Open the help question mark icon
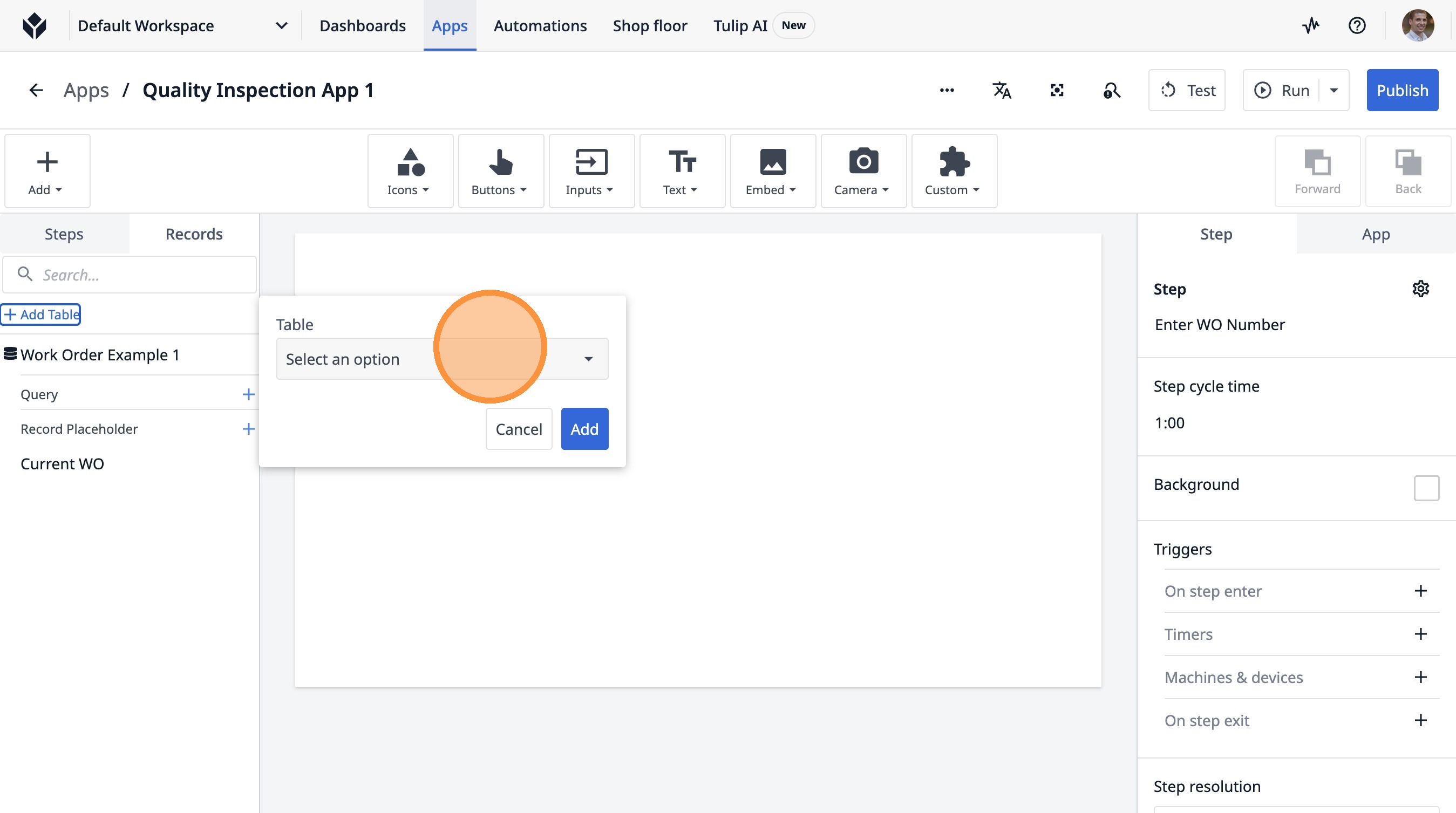 [x=1357, y=25]
